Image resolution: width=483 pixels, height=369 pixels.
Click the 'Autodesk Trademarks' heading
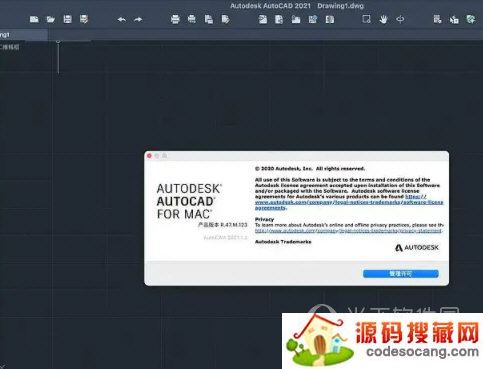click(283, 242)
